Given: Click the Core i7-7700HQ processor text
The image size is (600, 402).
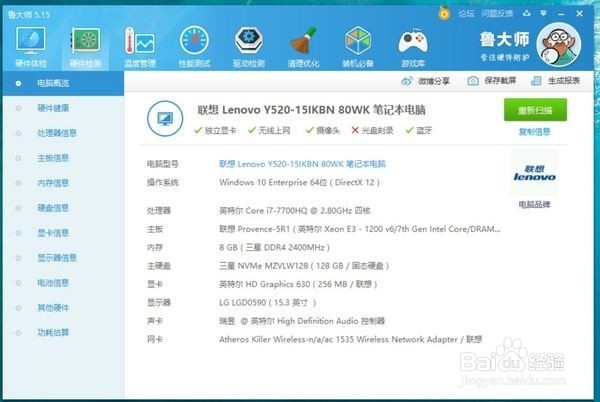Looking at the screenshot, I should coord(295,210).
